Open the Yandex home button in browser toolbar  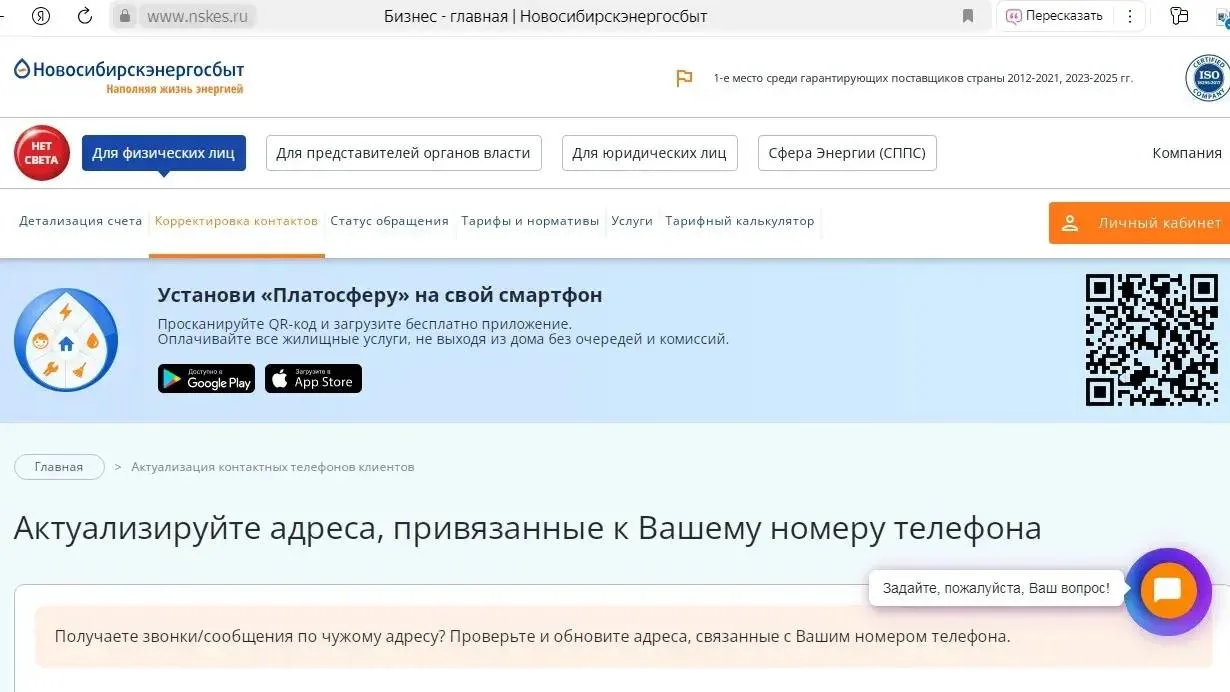coord(41,16)
